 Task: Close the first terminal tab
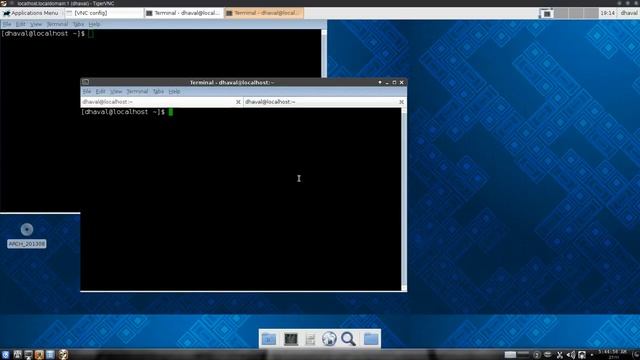(x=238, y=102)
